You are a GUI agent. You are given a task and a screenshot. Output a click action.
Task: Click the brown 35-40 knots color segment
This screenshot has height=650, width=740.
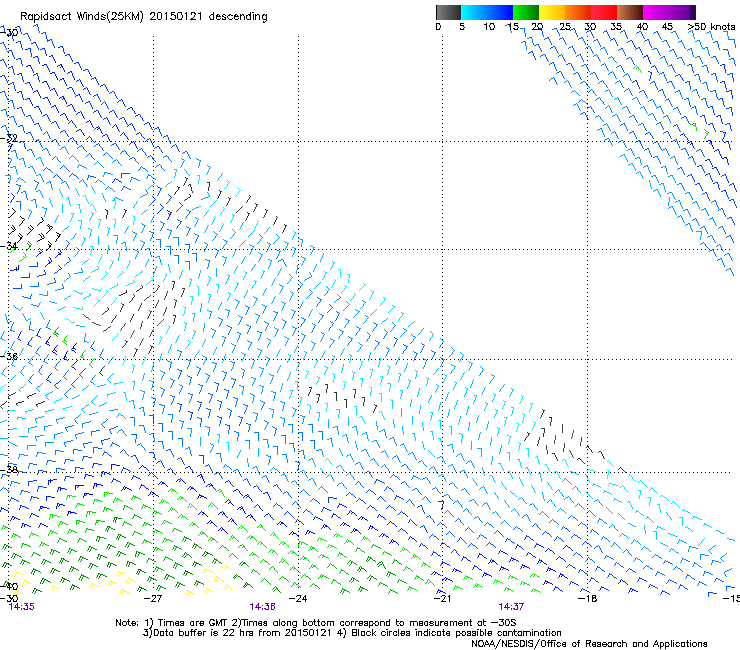coord(630,12)
